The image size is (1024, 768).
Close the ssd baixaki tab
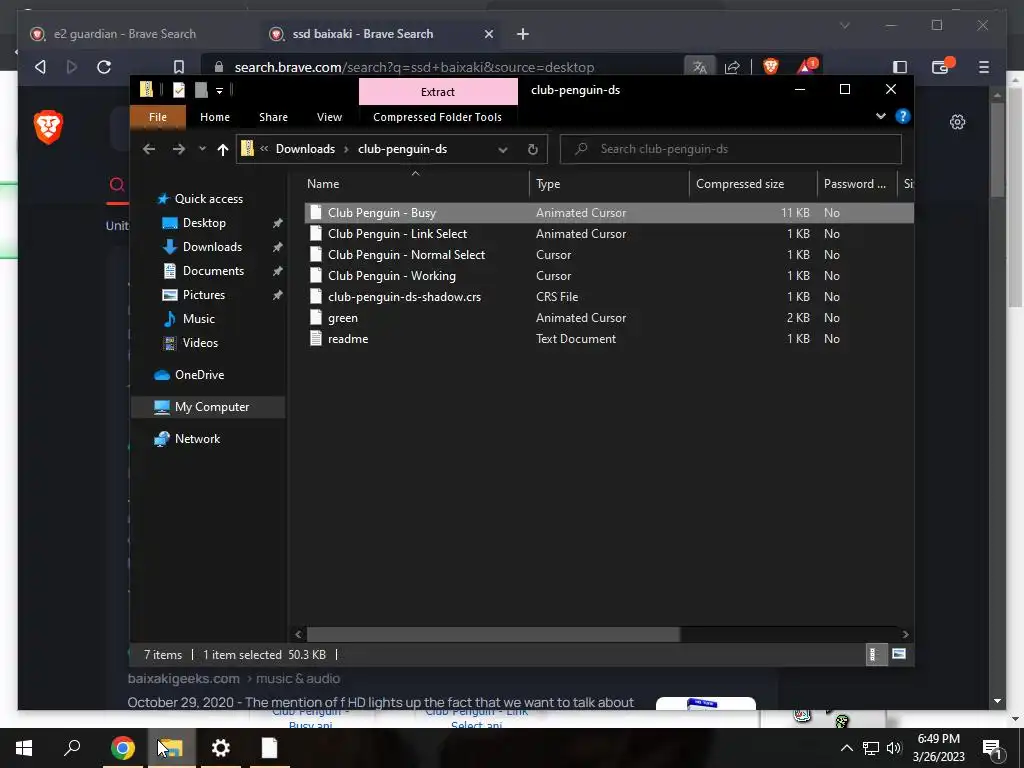488,34
